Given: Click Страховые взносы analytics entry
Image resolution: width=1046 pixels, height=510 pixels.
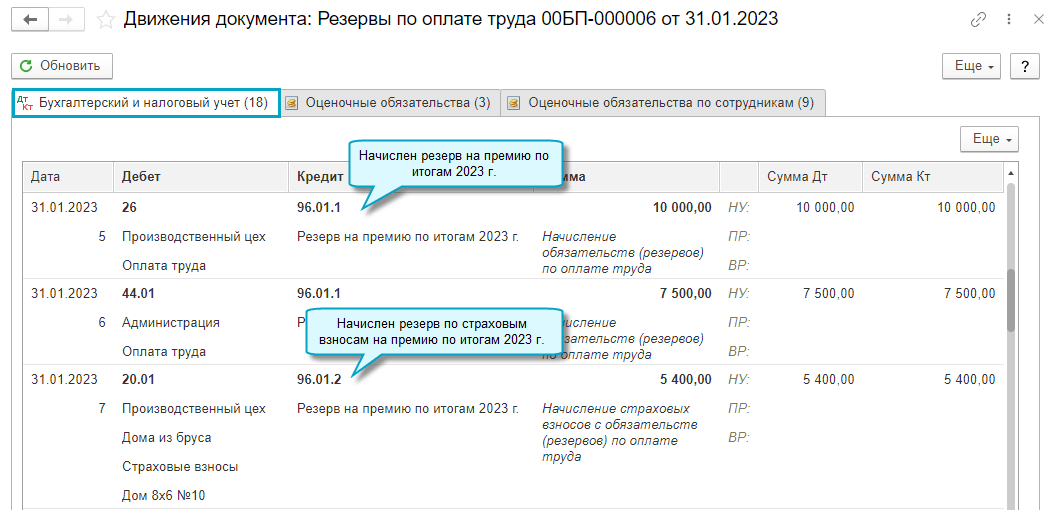Looking at the screenshot, I should pyautogui.click(x=180, y=467).
